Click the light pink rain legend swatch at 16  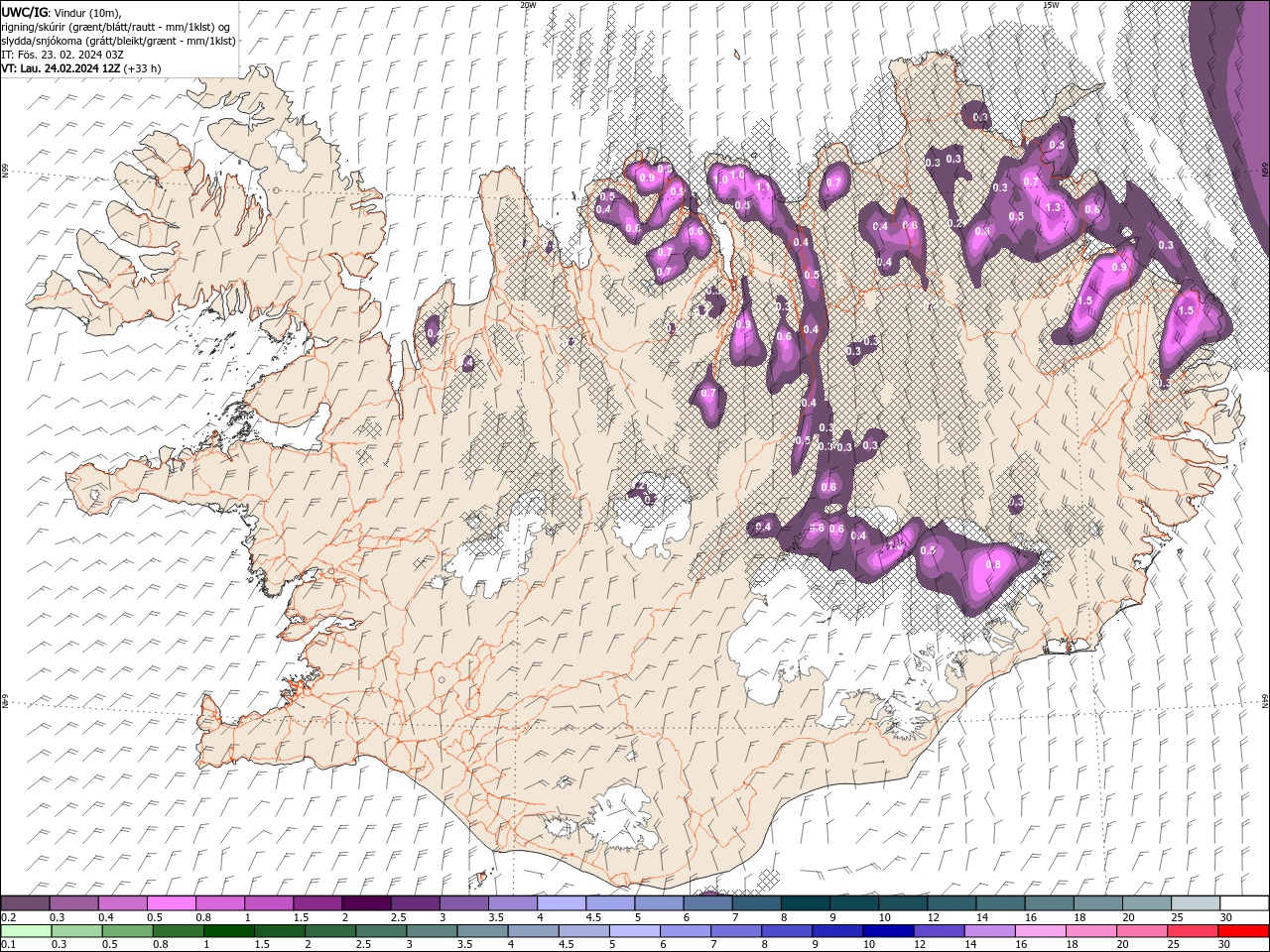[1042, 931]
